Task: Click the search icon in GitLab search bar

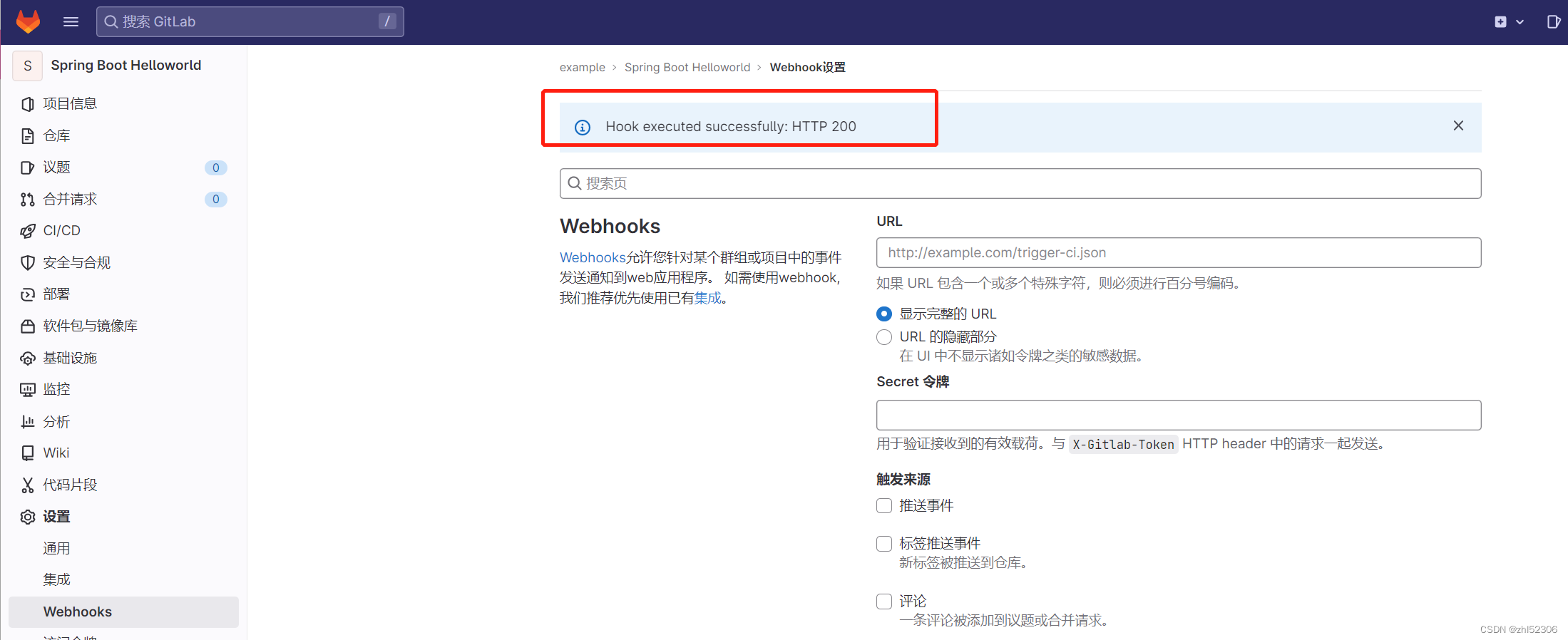Action: 111,21
